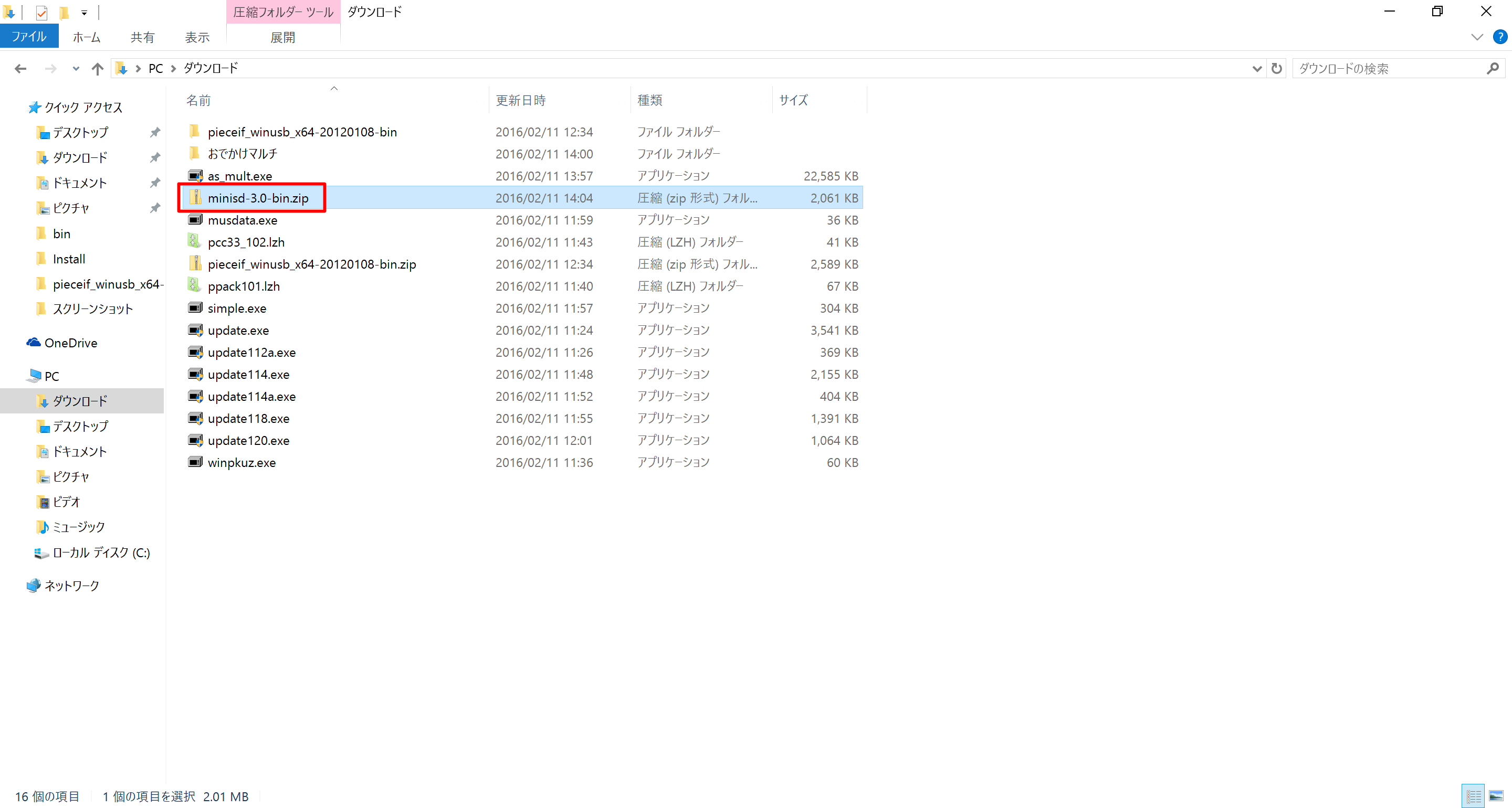The image size is (1512, 808).
Task: Open ビデオ under PC
Action: (66, 502)
